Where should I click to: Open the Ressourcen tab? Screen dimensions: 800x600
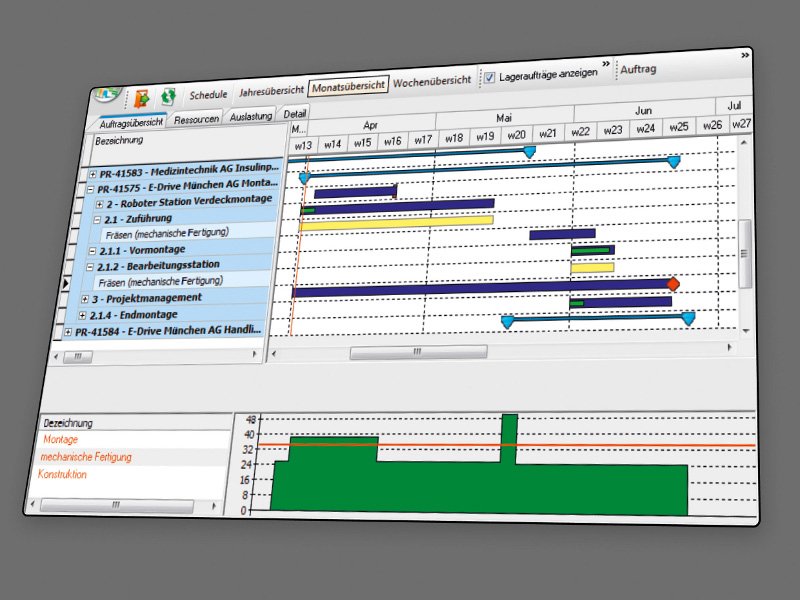click(196, 119)
